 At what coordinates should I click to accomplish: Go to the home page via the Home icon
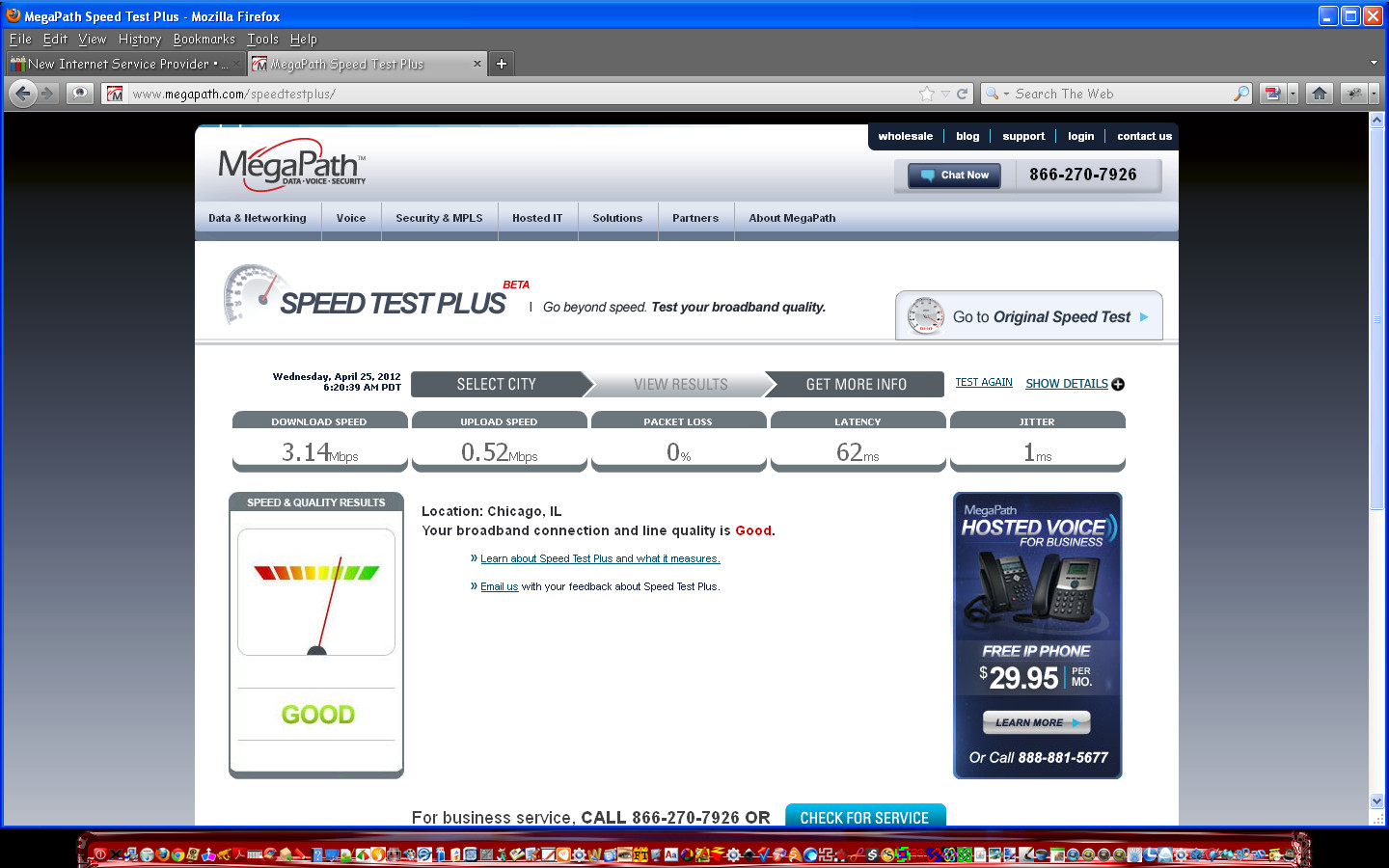click(x=1320, y=94)
